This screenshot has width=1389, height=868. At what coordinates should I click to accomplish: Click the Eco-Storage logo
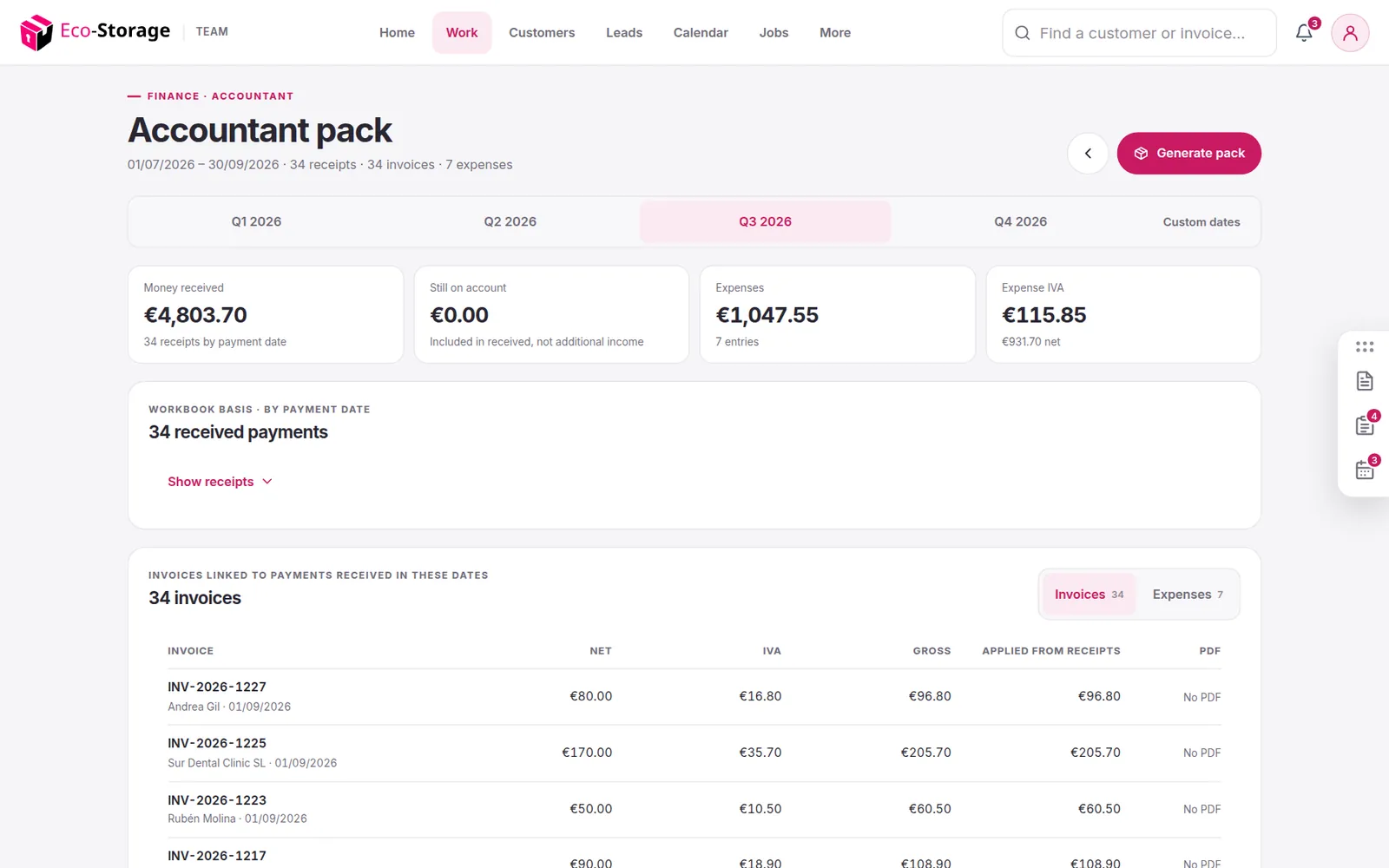(x=95, y=32)
